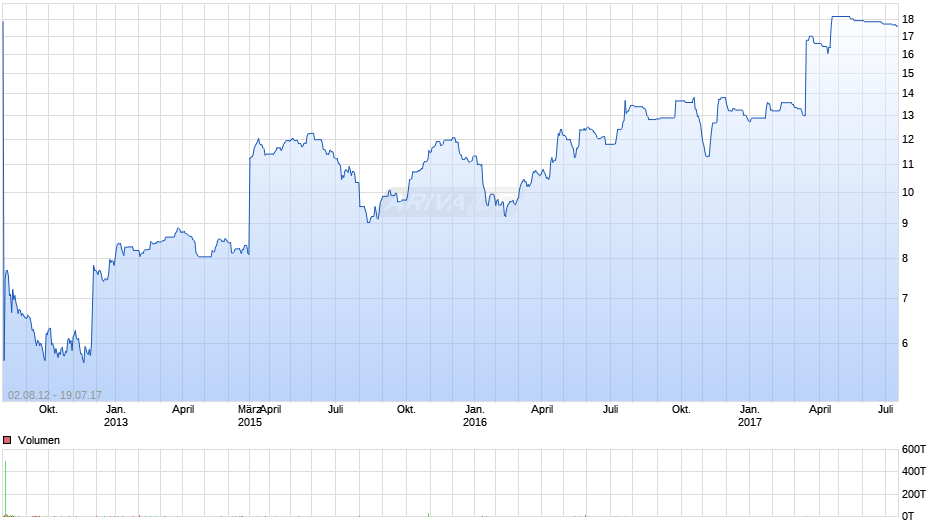The height and width of the screenshot is (526, 940).
Task: Select price axis value 11
Action: point(908,164)
